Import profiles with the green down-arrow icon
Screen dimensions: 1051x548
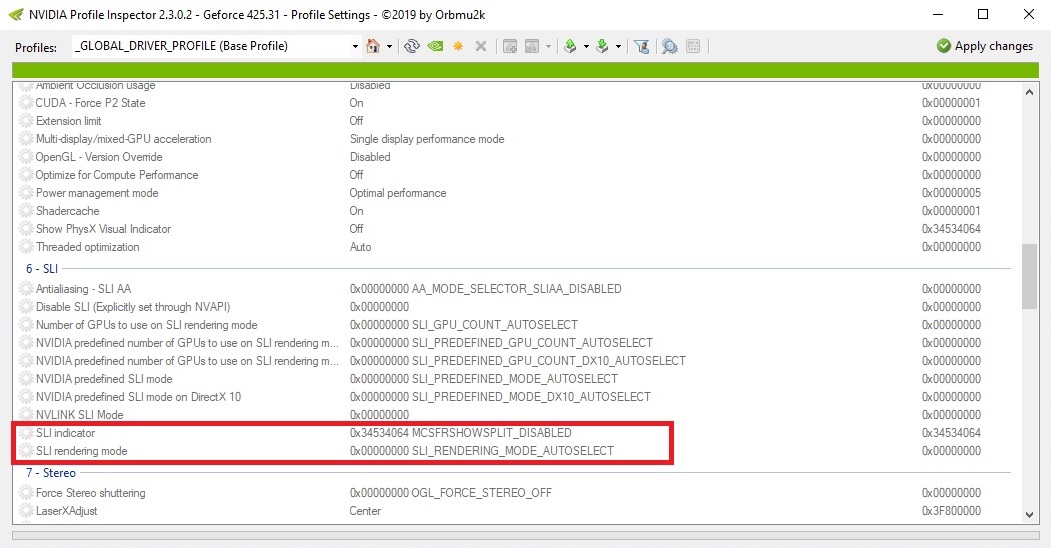click(x=602, y=46)
